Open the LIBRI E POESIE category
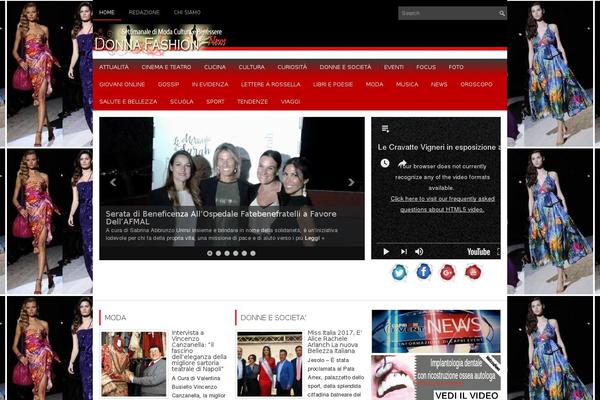The image size is (600, 400). point(333,84)
